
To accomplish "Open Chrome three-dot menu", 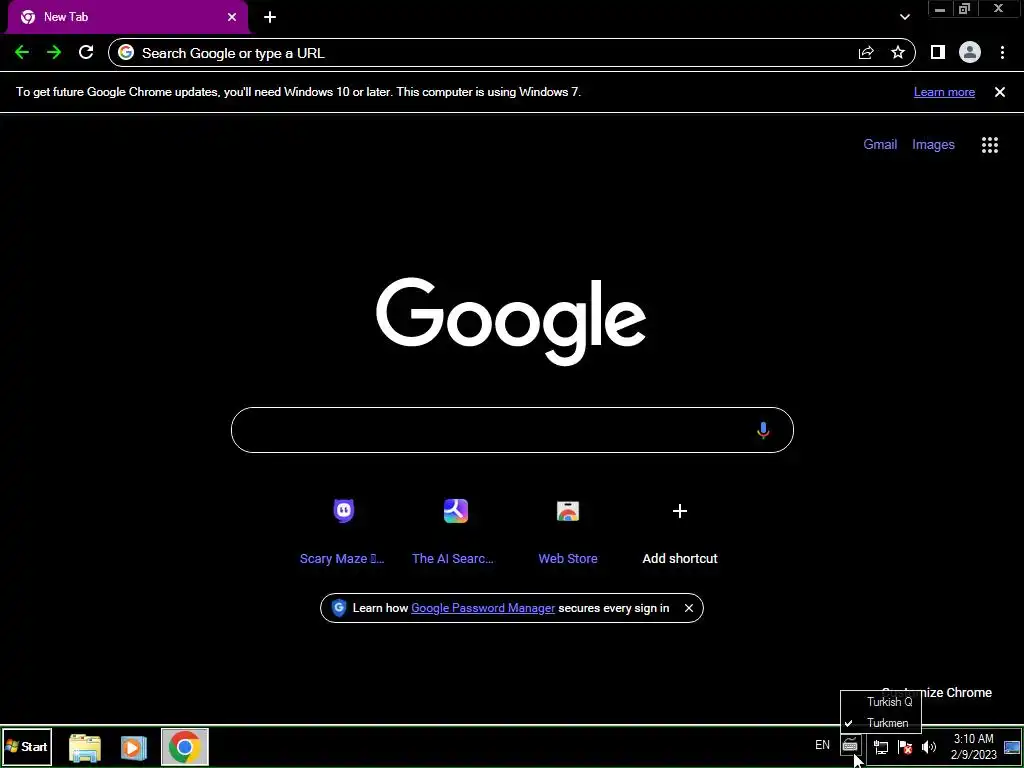I will 1002,53.
